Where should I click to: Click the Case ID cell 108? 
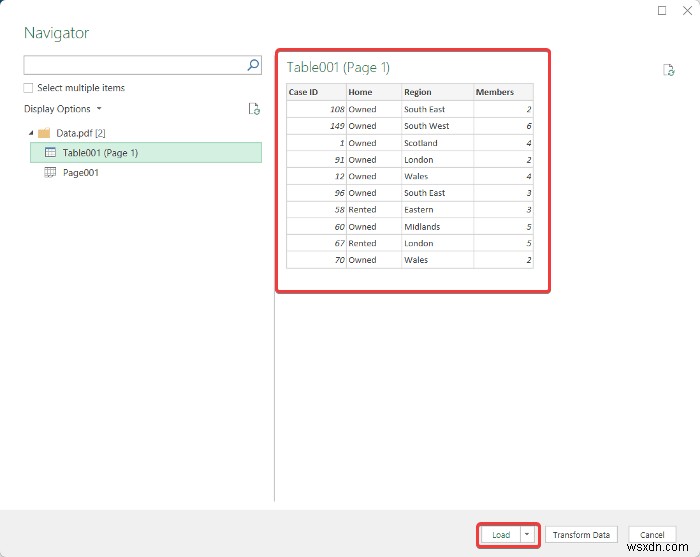(317, 109)
